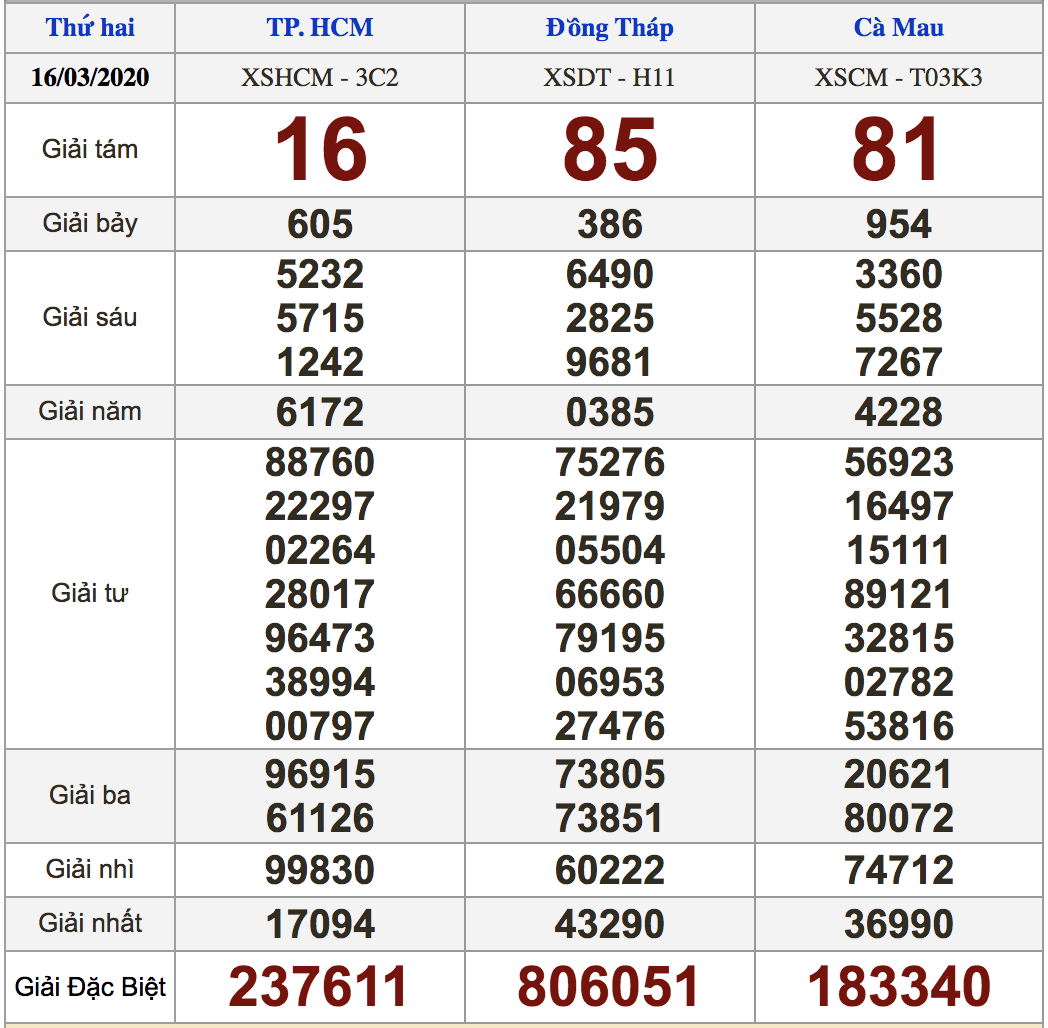Viewport: 1048px width, 1028px height.
Task: Click the Đồng Tháp special prize 806051
Action: coord(609,987)
